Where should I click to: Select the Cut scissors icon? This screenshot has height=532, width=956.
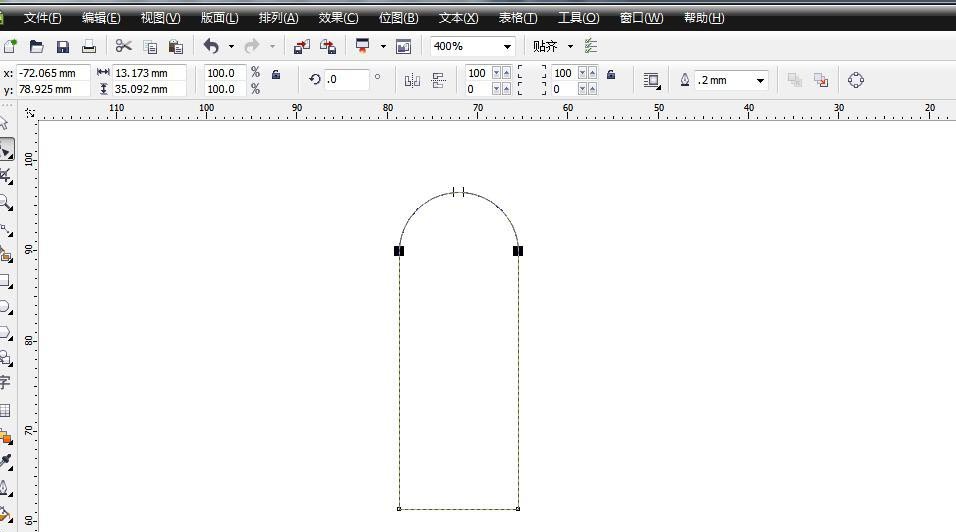(123, 46)
